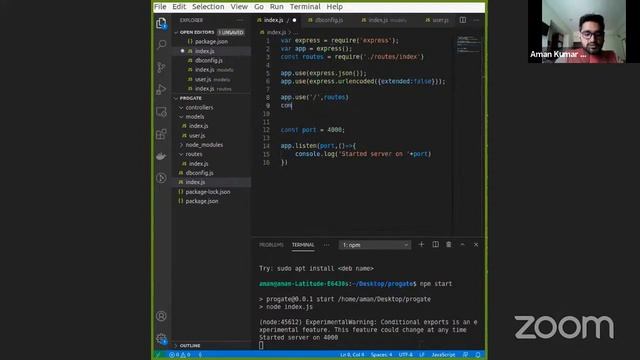
Task: Click the code minimap in the editor
Action: coord(468,45)
